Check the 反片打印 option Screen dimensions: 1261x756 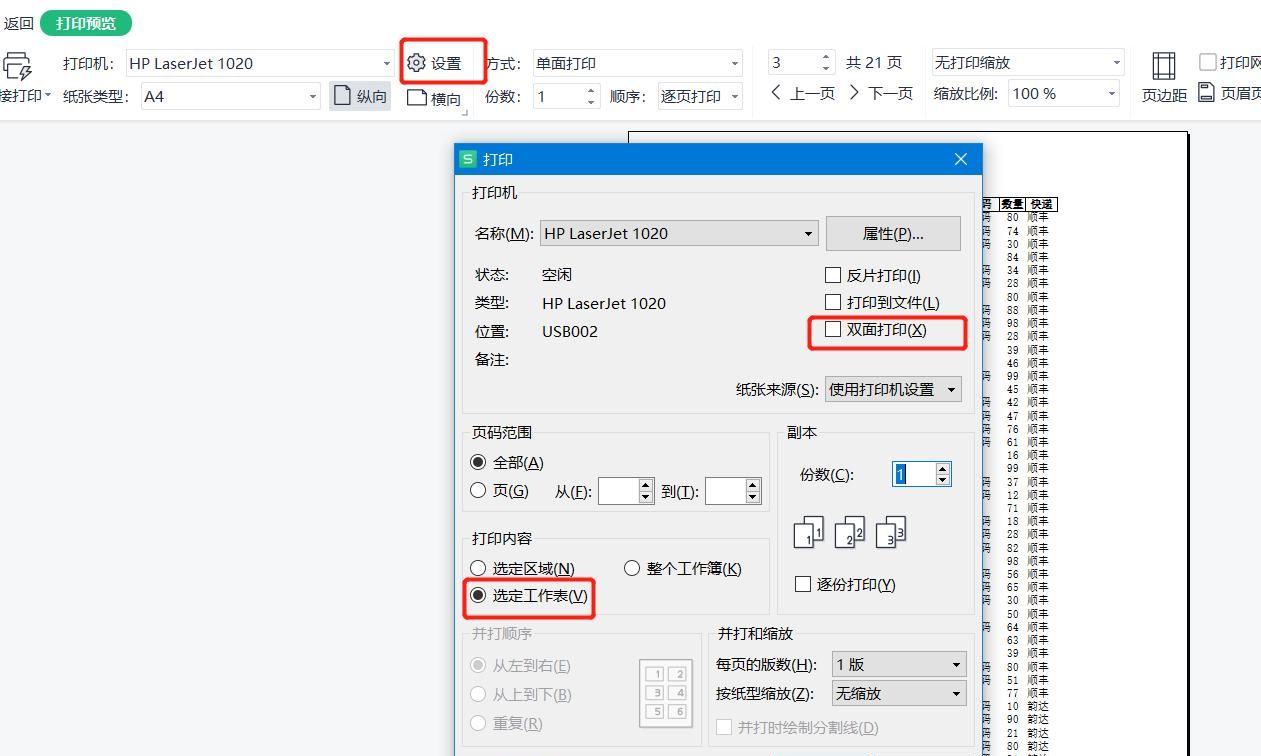[833, 274]
